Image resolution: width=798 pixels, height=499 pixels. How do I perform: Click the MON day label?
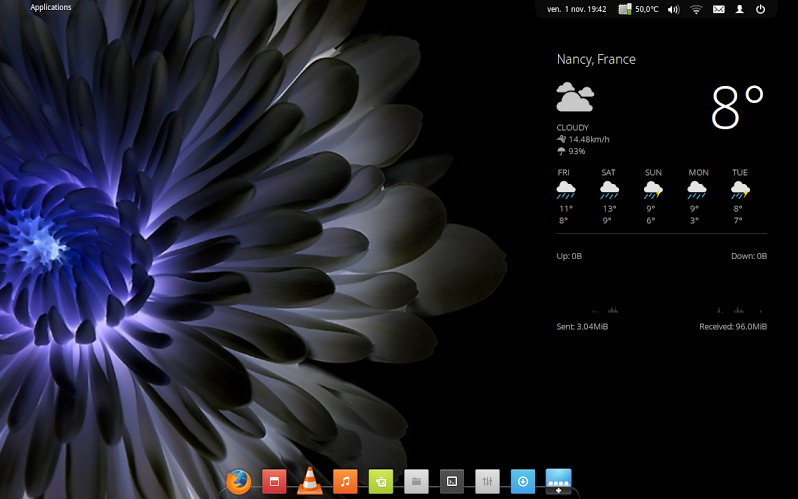698,173
